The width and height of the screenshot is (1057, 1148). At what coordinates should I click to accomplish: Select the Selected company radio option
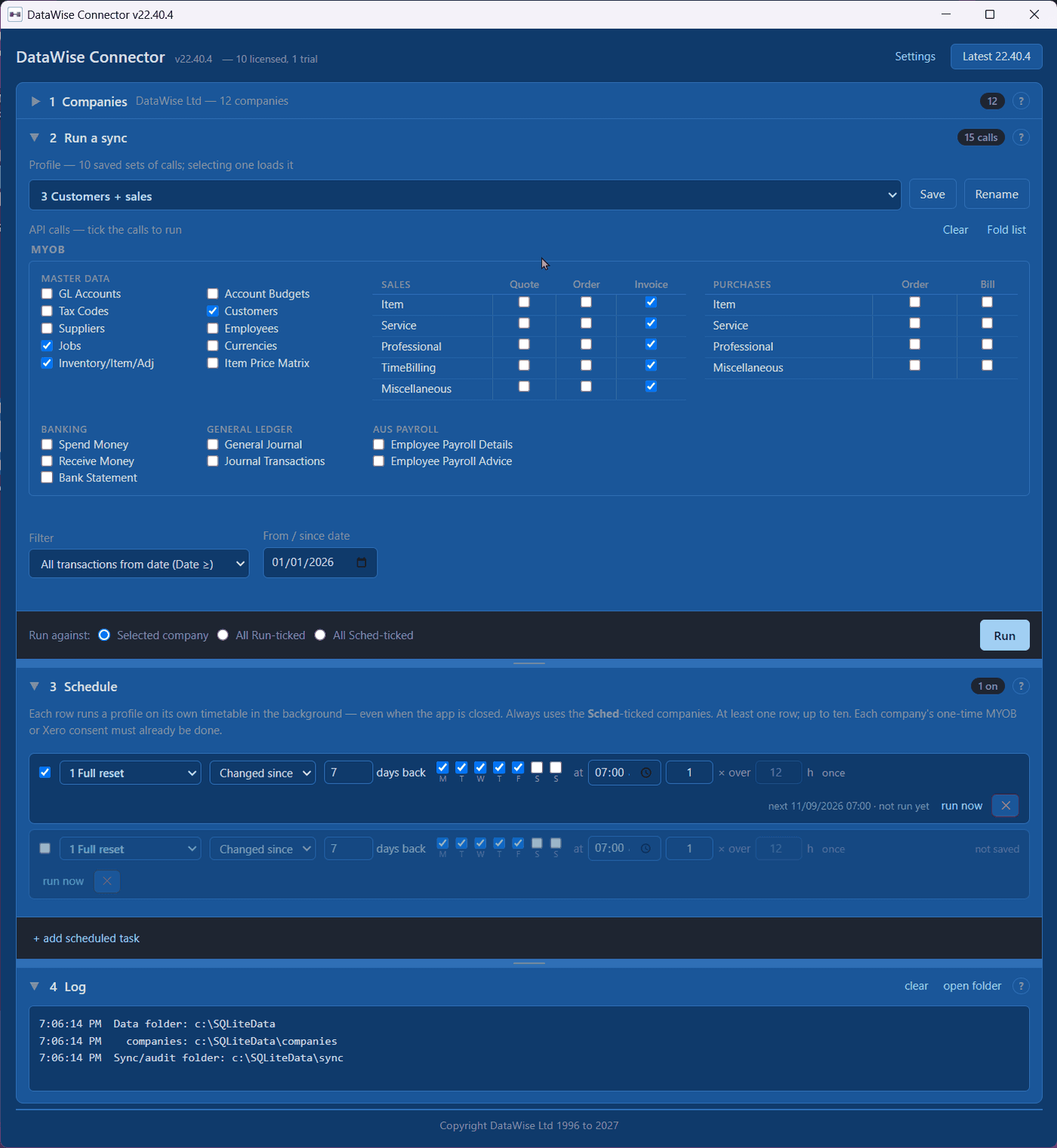coord(104,635)
